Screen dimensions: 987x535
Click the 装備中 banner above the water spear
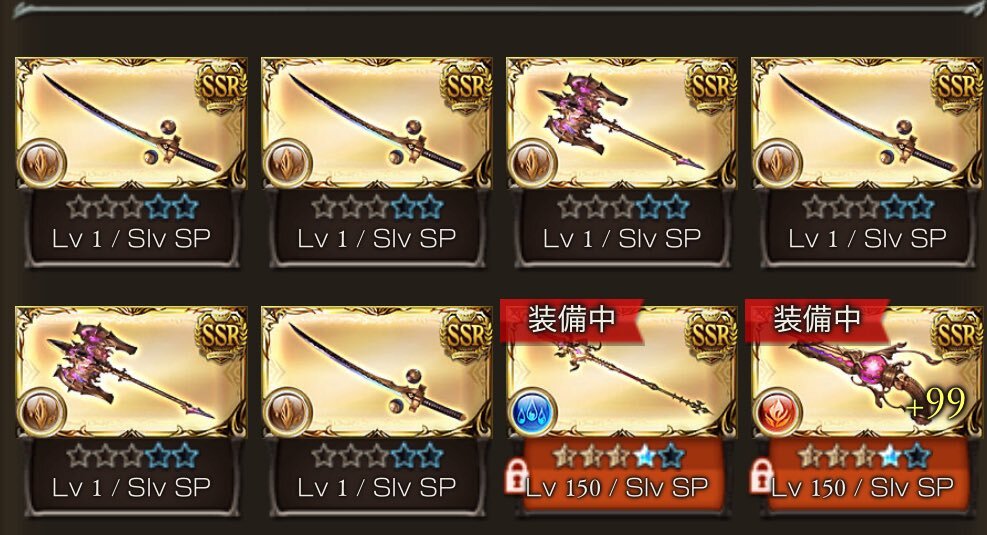[571, 320]
